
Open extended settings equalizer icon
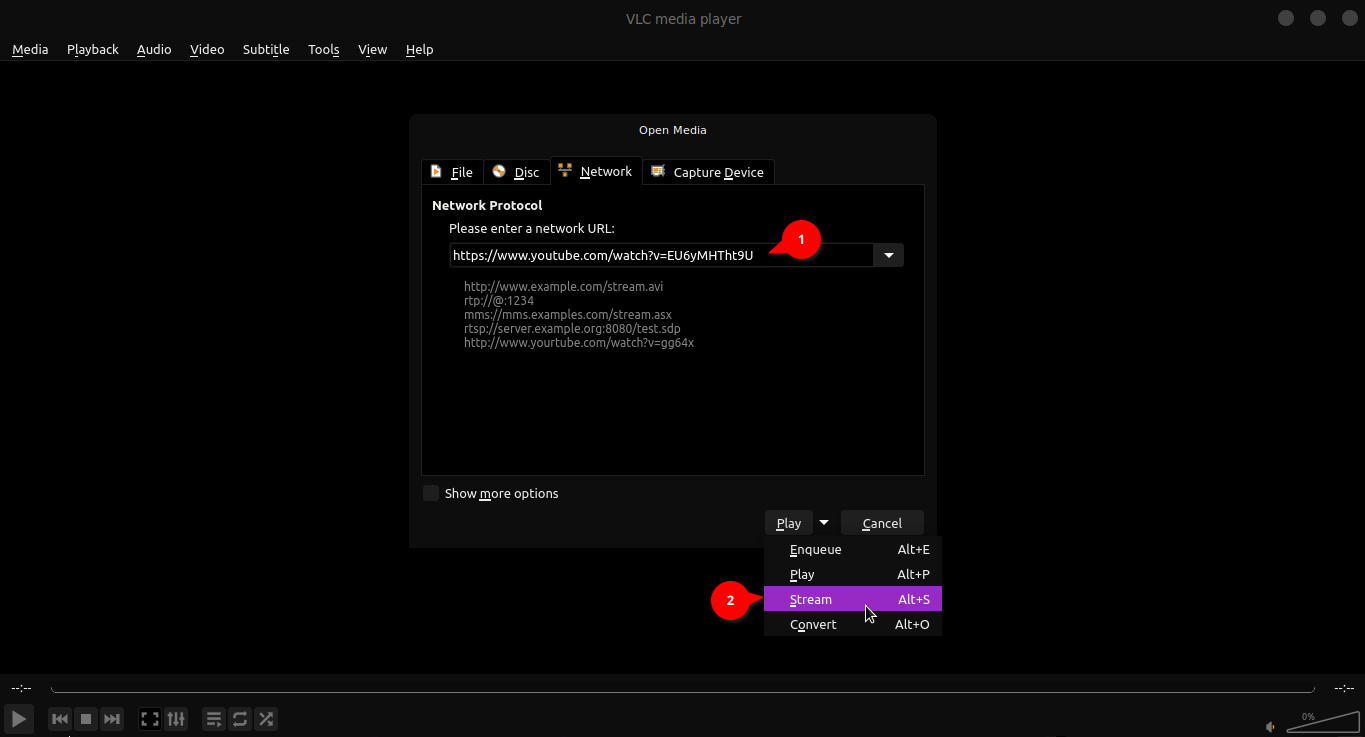176,719
